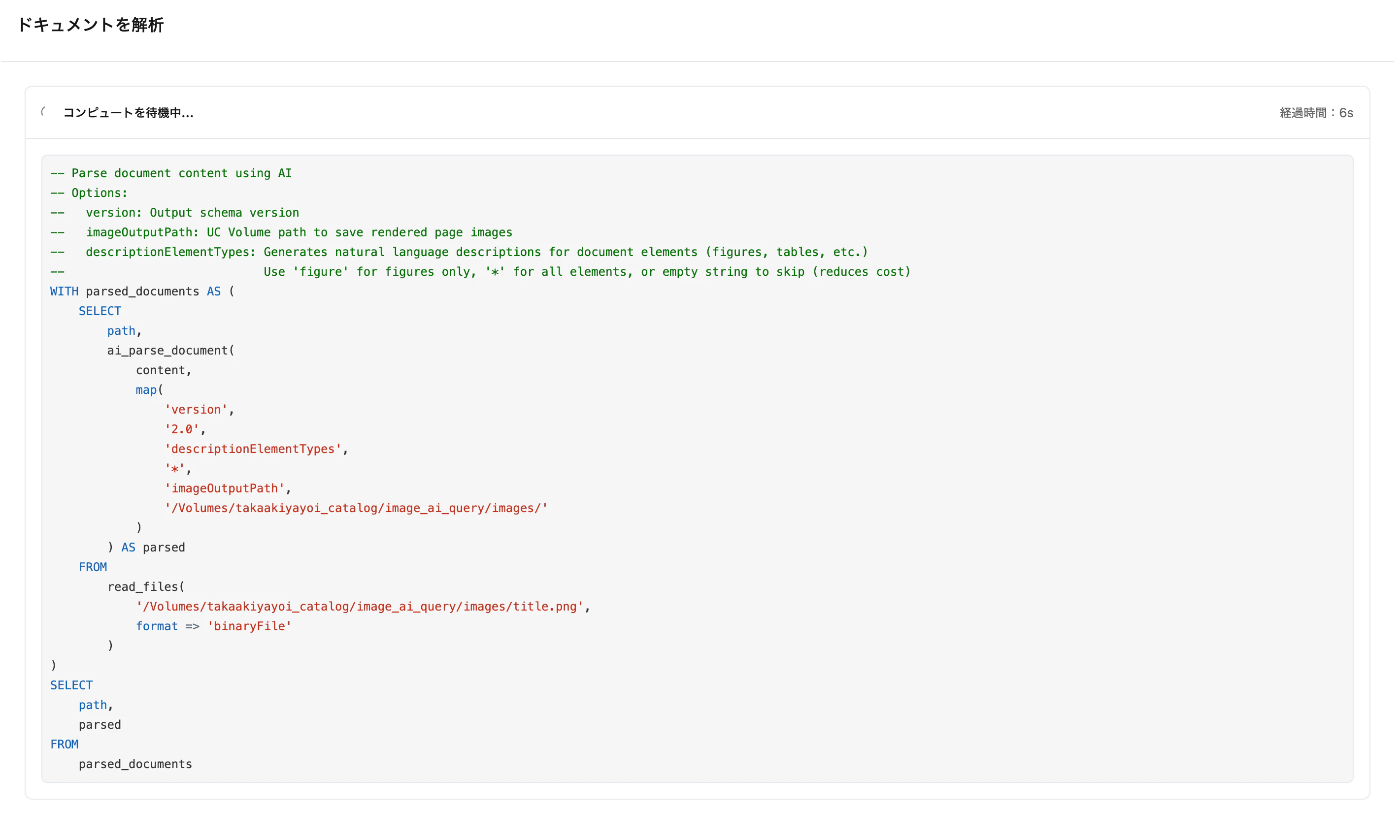
Task: Click the '-- Options:' comment line
Action: 89,193
